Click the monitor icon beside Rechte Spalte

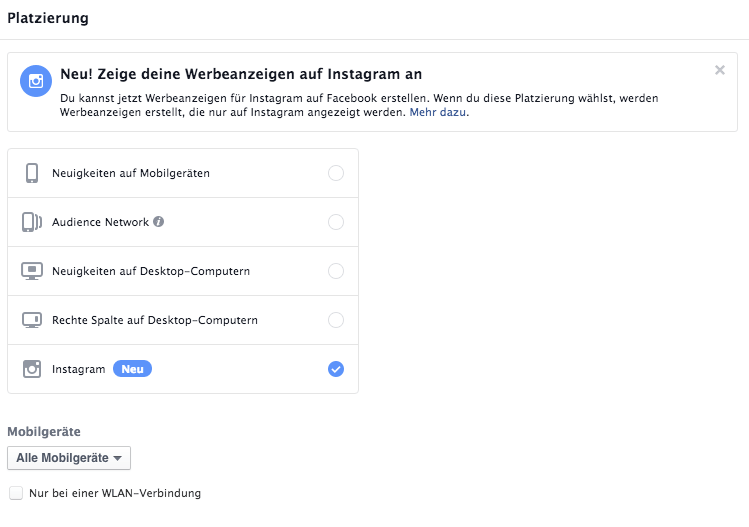click(32, 320)
